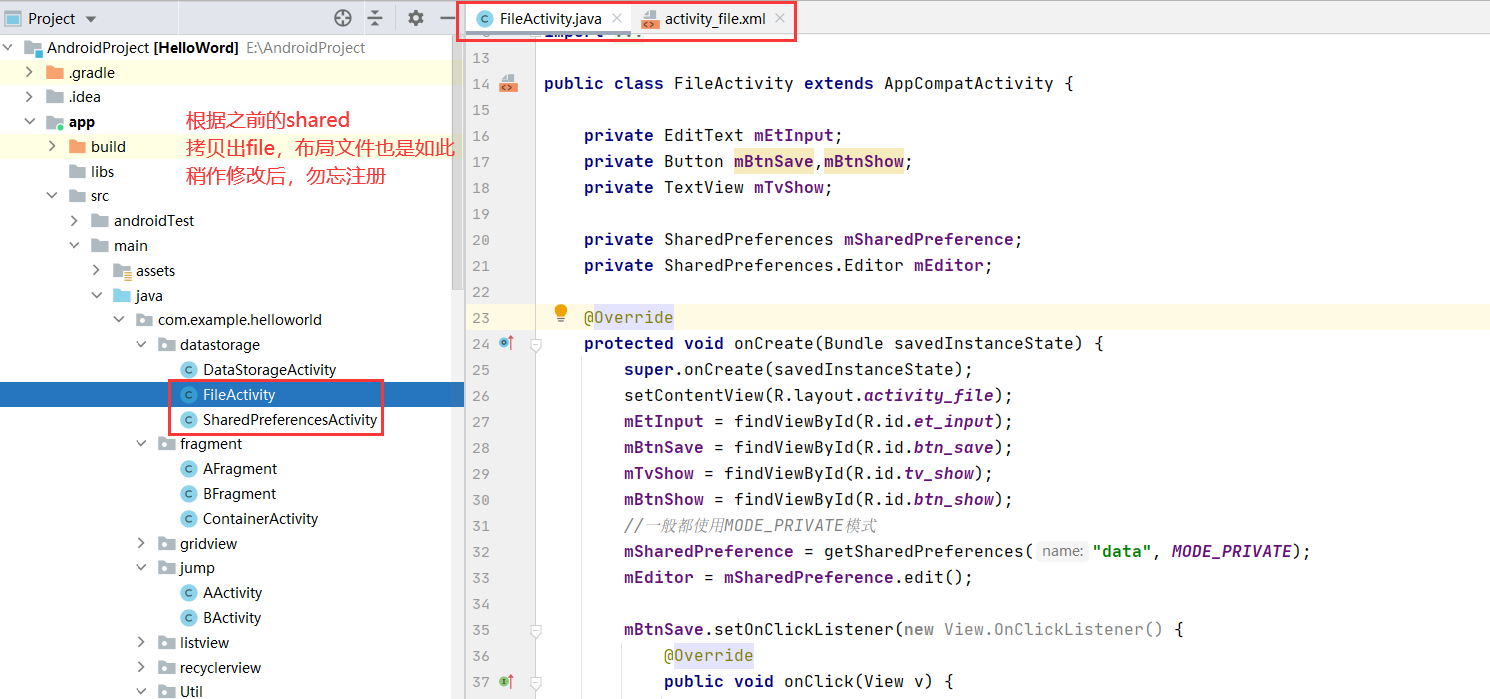Open Project panel settings gear

point(416,18)
